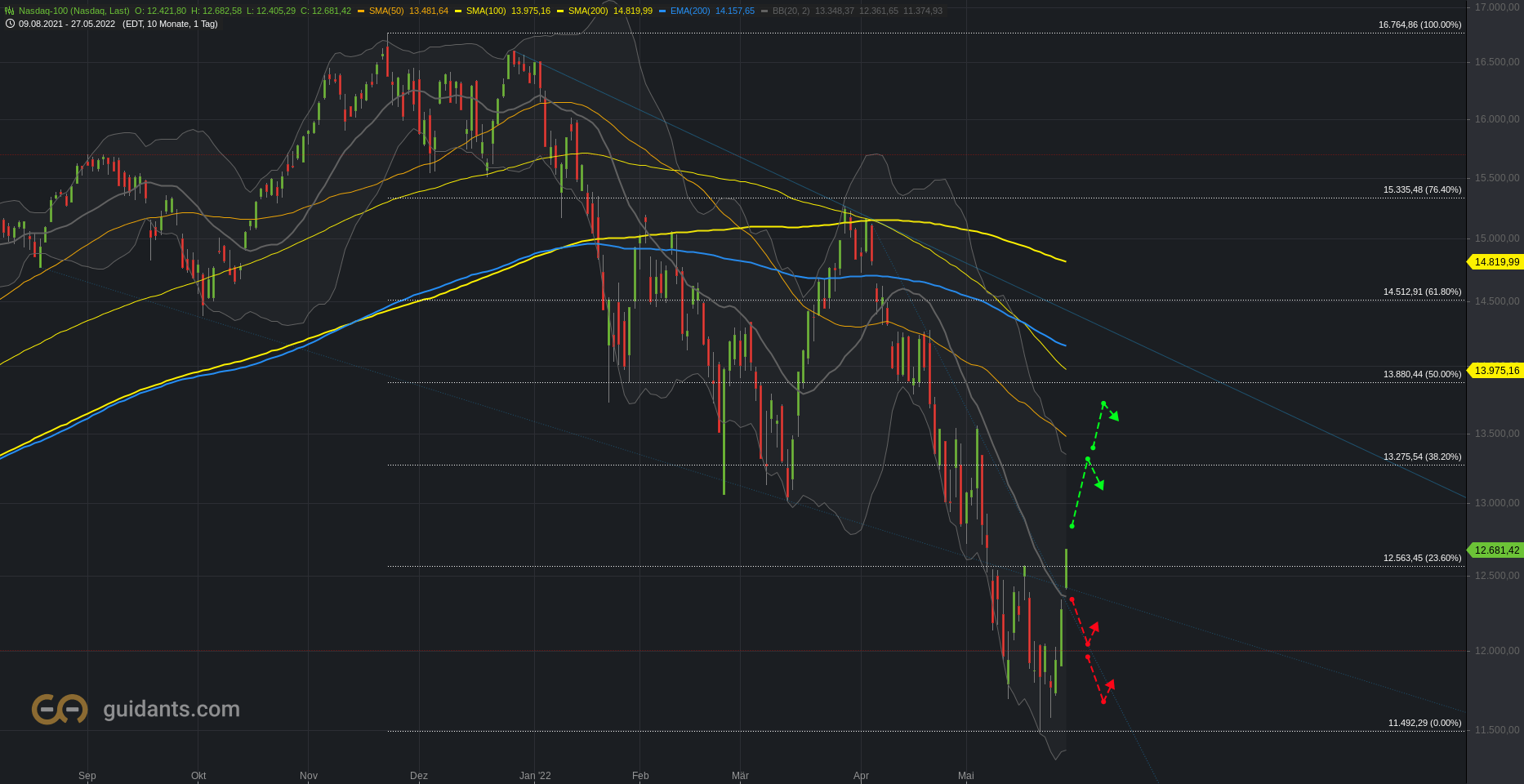Click the yellow 14.819,99 price tag
The height and width of the screenshot is (784, 1524).
point(1496,262)
